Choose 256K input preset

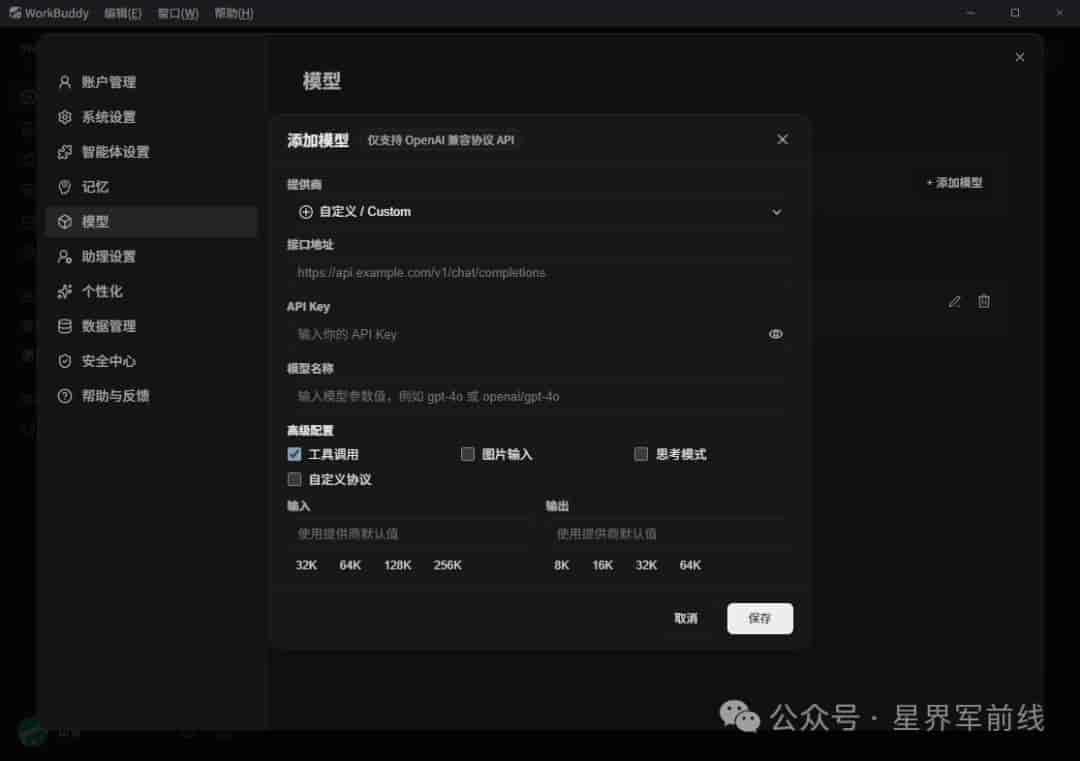pos(447,565)
